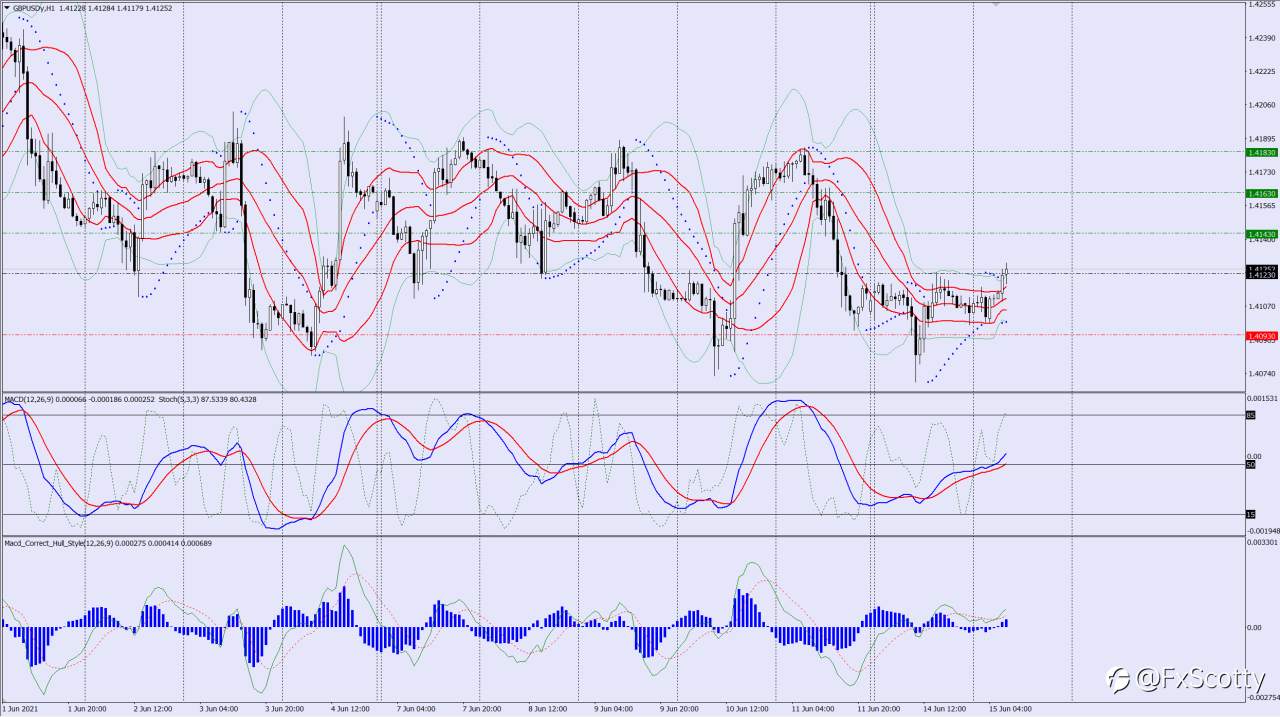Click the 7 Jun 20:00 time label

(x=482, y=709)
